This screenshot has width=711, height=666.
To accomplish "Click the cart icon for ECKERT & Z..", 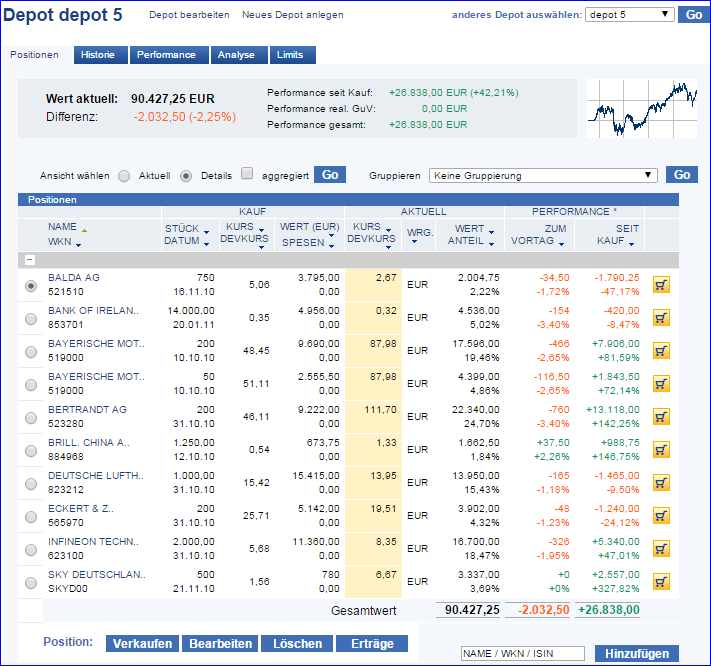I will [661, 516].
